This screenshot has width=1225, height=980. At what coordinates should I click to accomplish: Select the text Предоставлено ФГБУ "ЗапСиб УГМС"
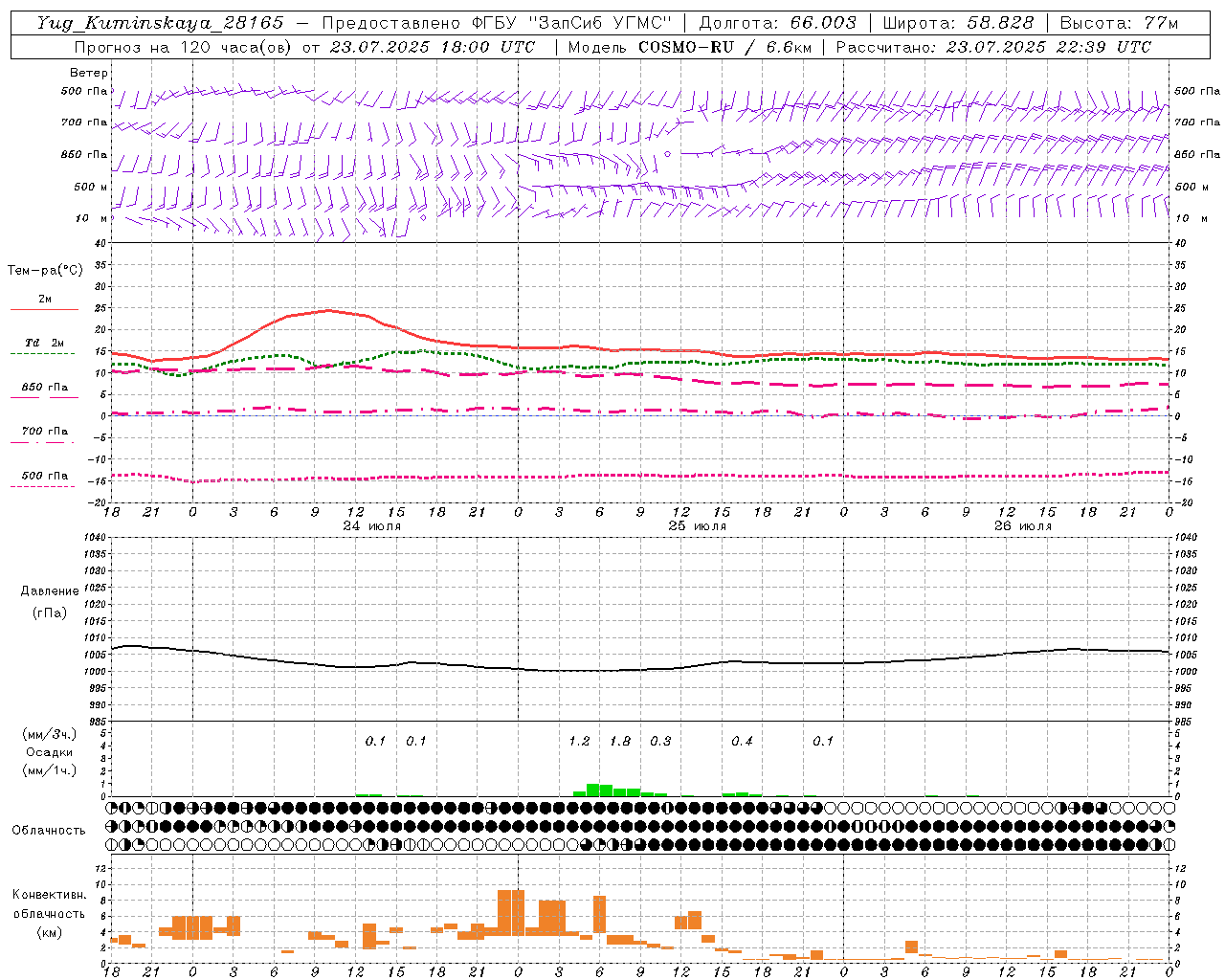click(497, 23)
